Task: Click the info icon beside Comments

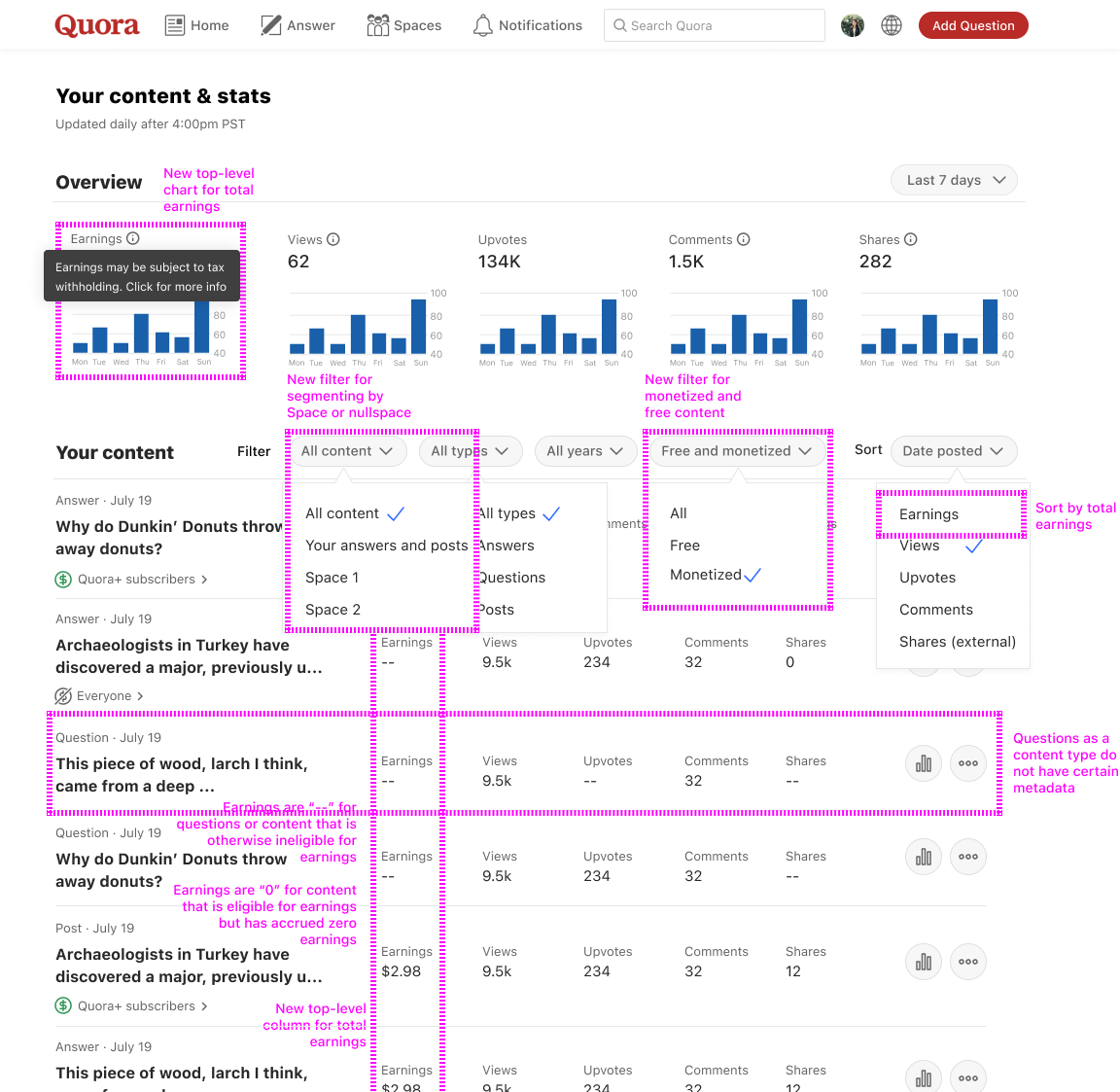Action: click(x=743, y=239)
